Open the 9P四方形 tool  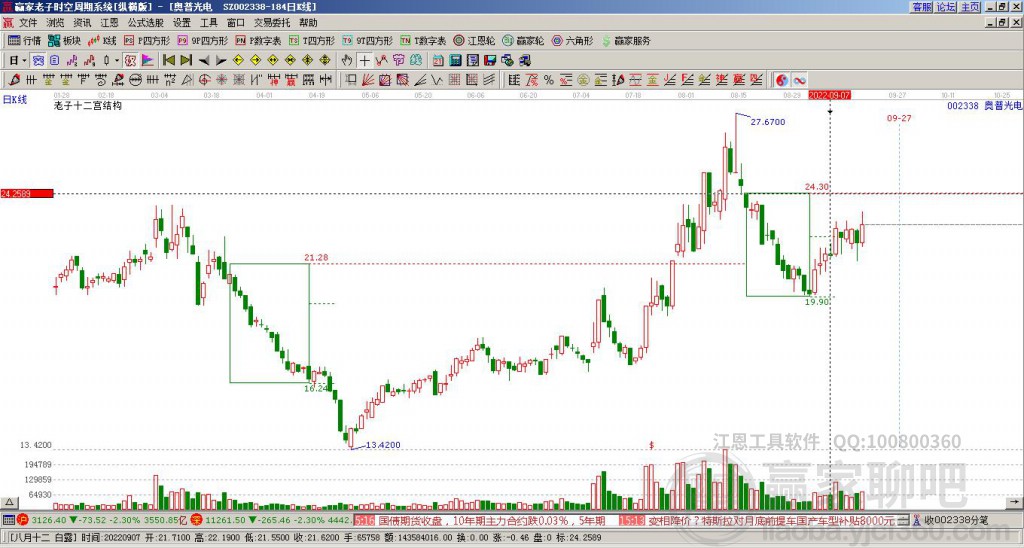(x=203, y=40)
